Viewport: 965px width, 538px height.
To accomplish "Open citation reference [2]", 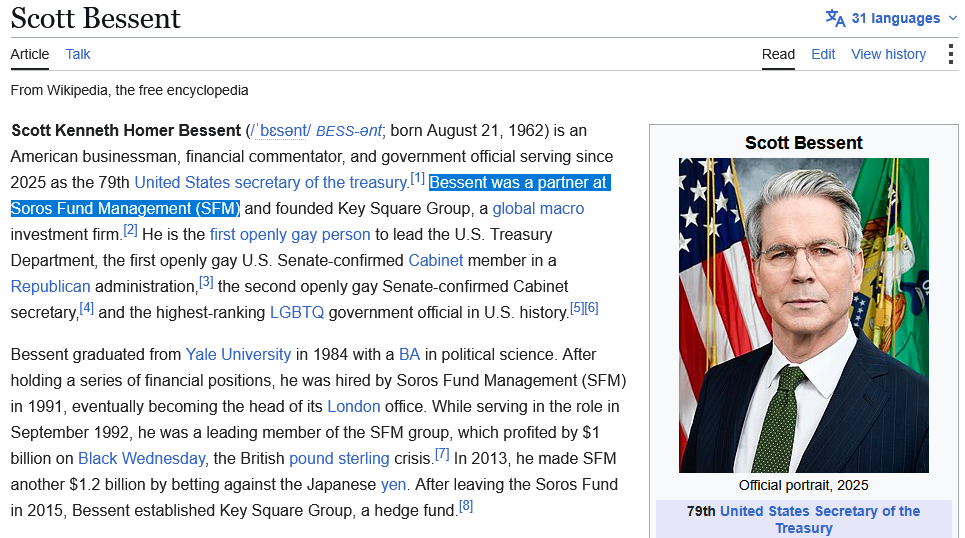I will (x=130, y=230).
